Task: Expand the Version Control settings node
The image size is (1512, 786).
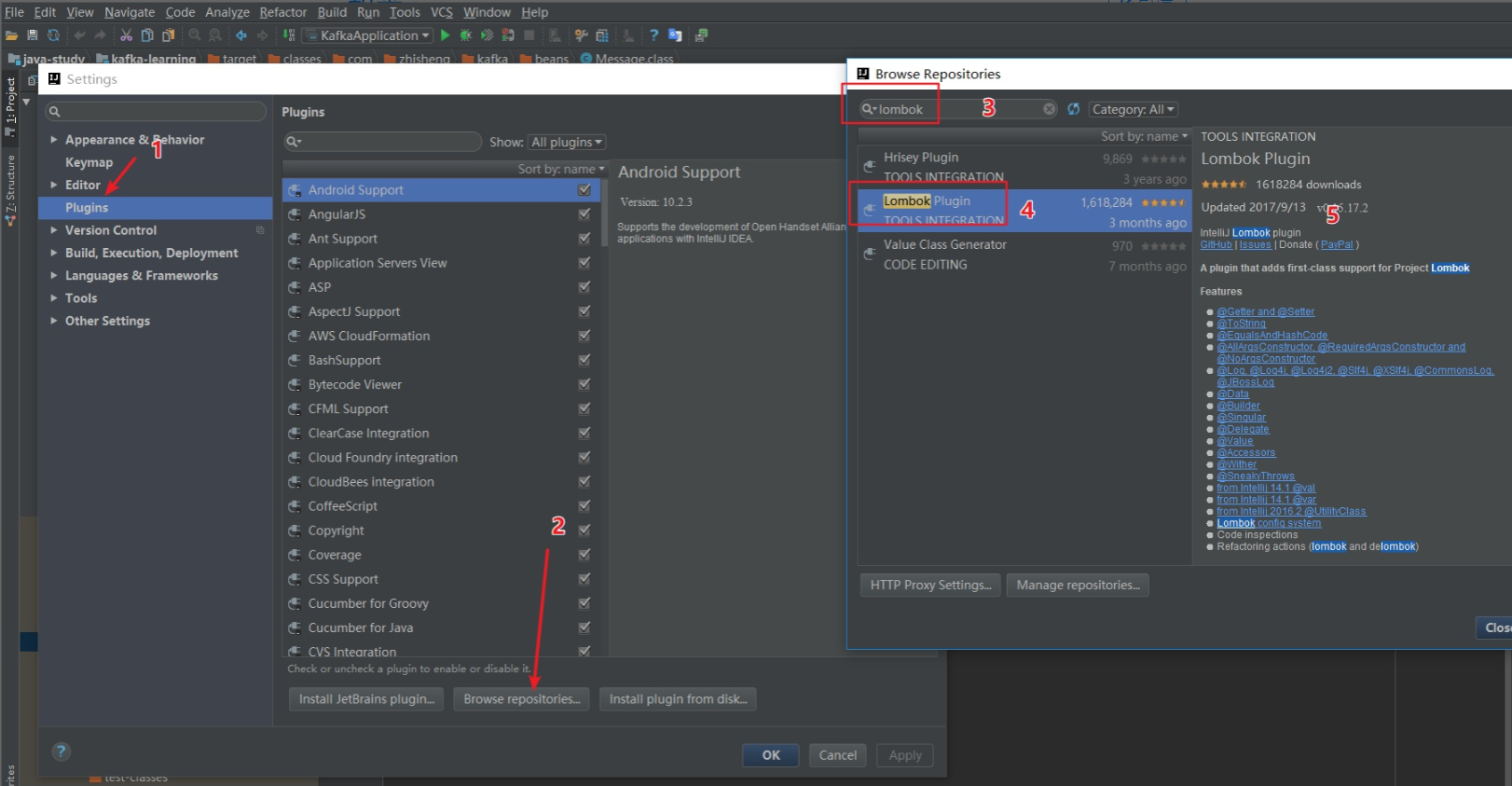Action: [54, 230]
